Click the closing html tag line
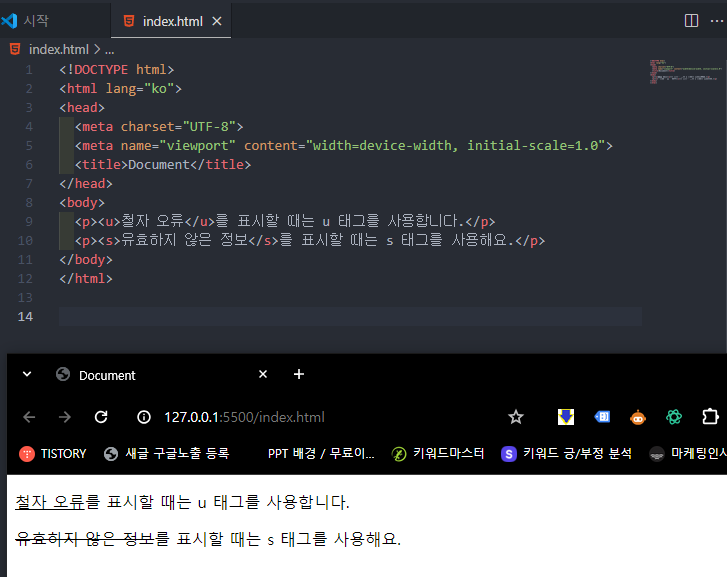This screenshot has width=727, height=577. (x=86, y=278)
